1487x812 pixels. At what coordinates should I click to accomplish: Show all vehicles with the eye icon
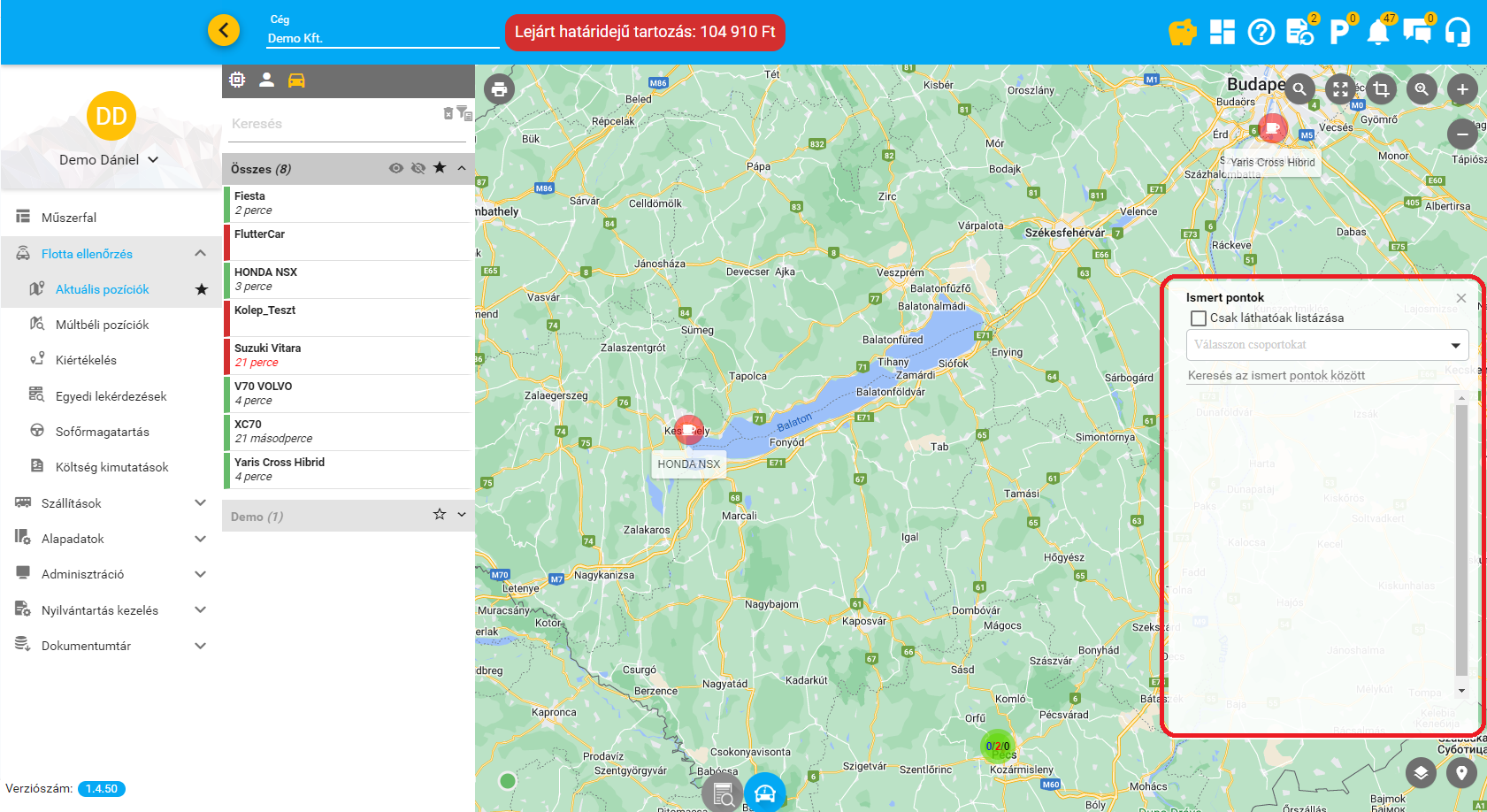point(396,168)
